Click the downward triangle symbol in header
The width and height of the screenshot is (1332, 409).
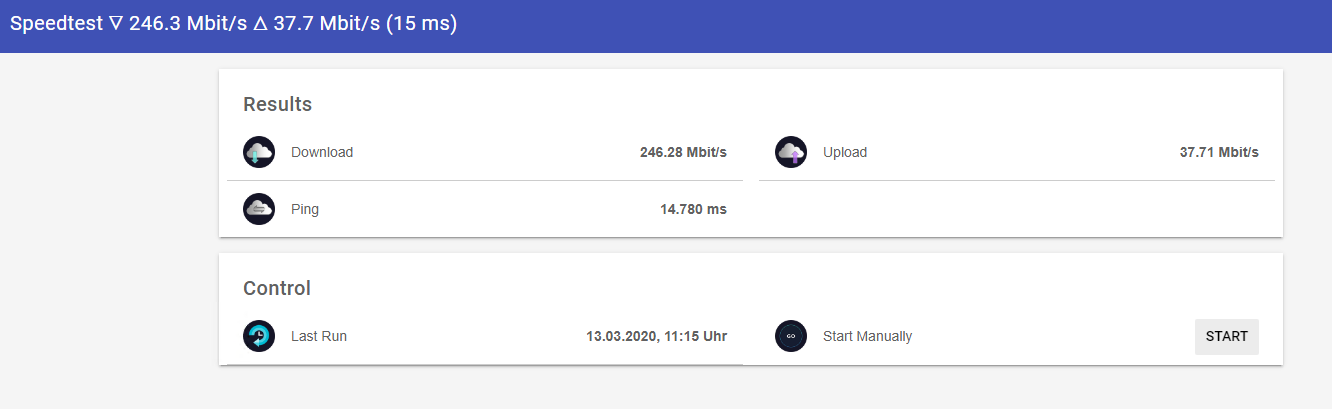[116, 23]
